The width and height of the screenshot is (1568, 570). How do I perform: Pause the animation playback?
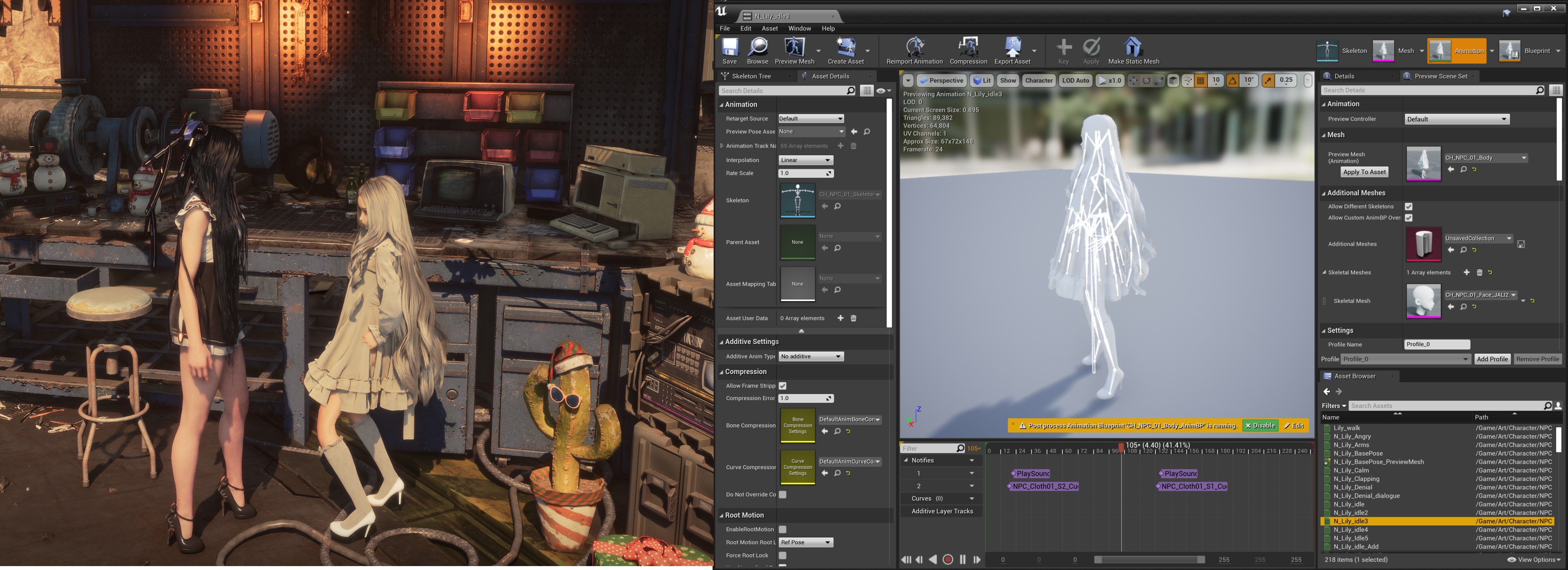(962, 560)
